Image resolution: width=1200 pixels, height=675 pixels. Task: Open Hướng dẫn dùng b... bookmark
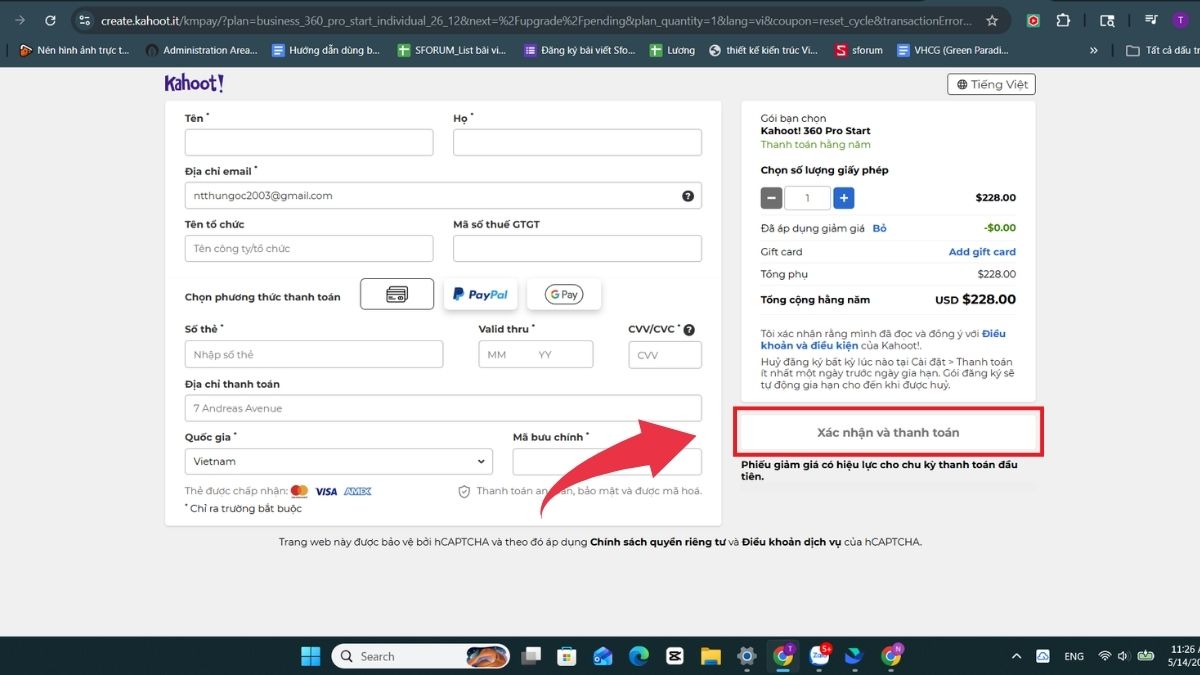(326, 50)
